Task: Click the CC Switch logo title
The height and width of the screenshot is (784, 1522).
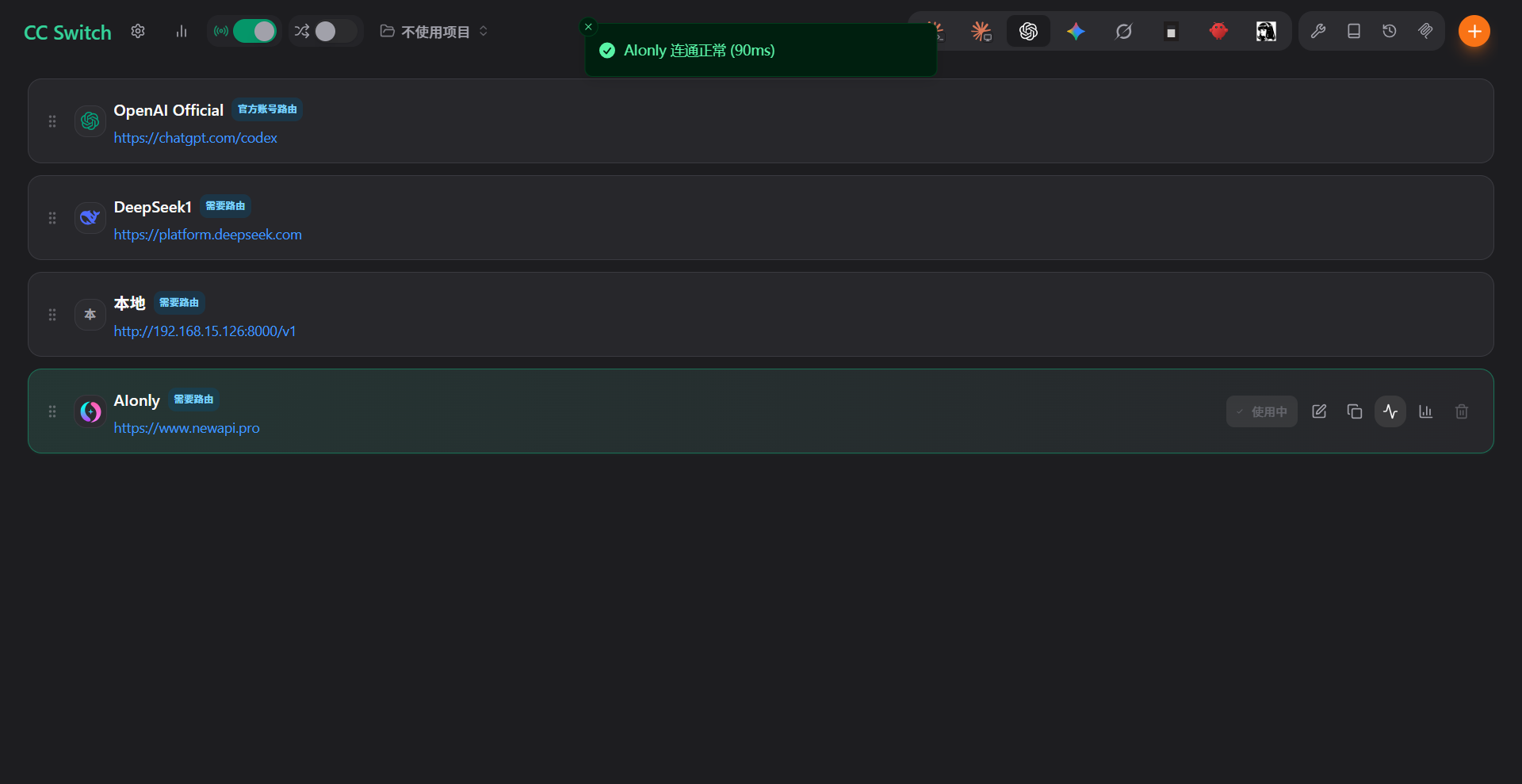Action: click(x=67, y=33)
